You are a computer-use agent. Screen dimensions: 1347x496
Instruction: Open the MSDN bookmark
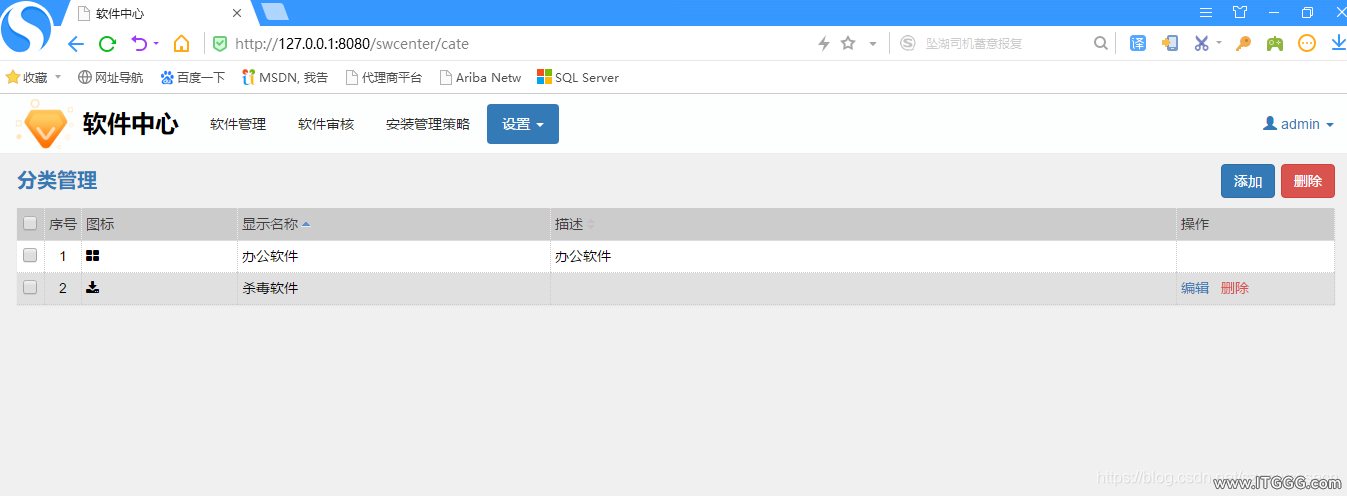click(x=284, y=77)
